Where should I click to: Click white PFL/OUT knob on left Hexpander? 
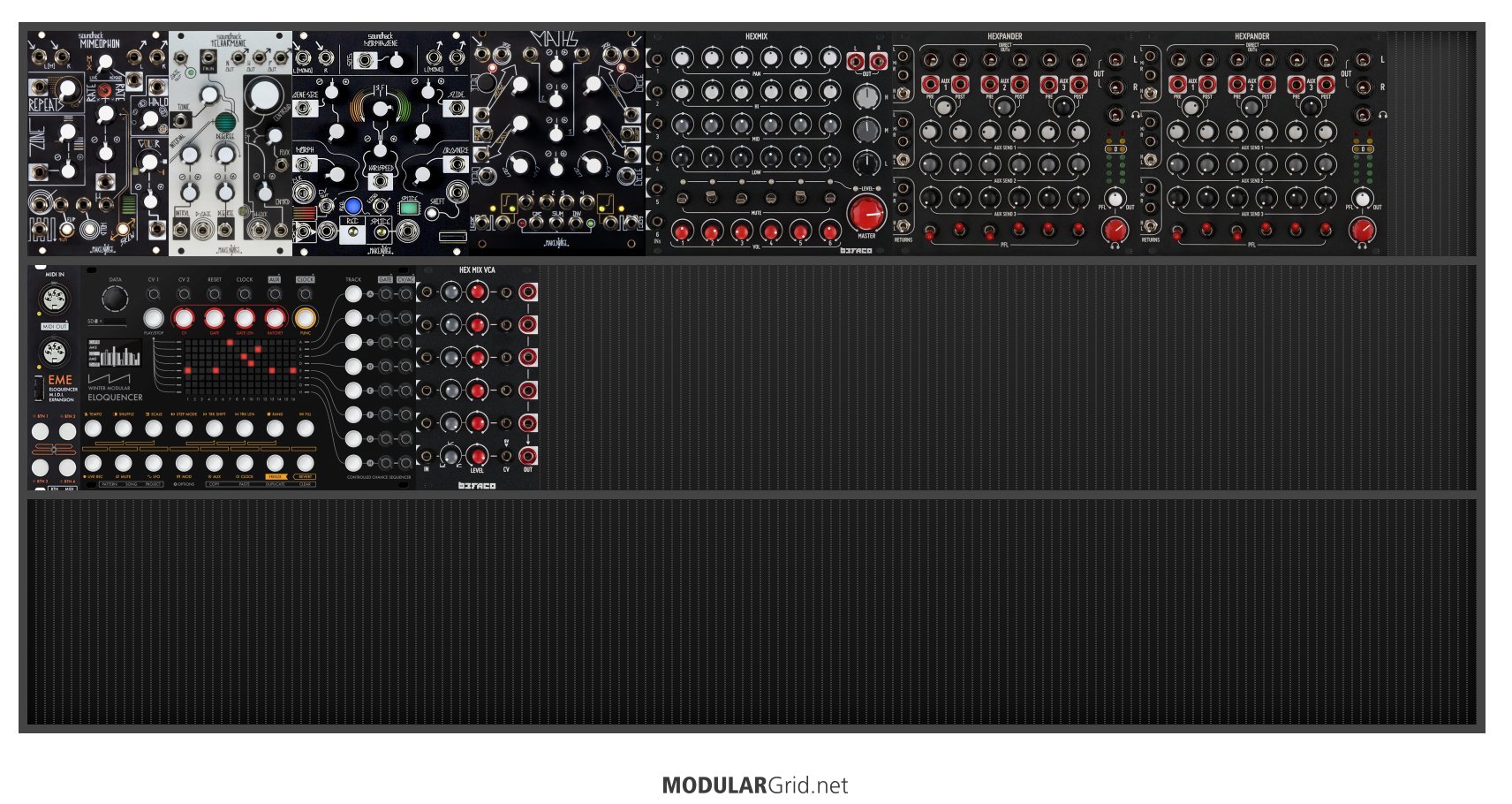coord(1115,198)
